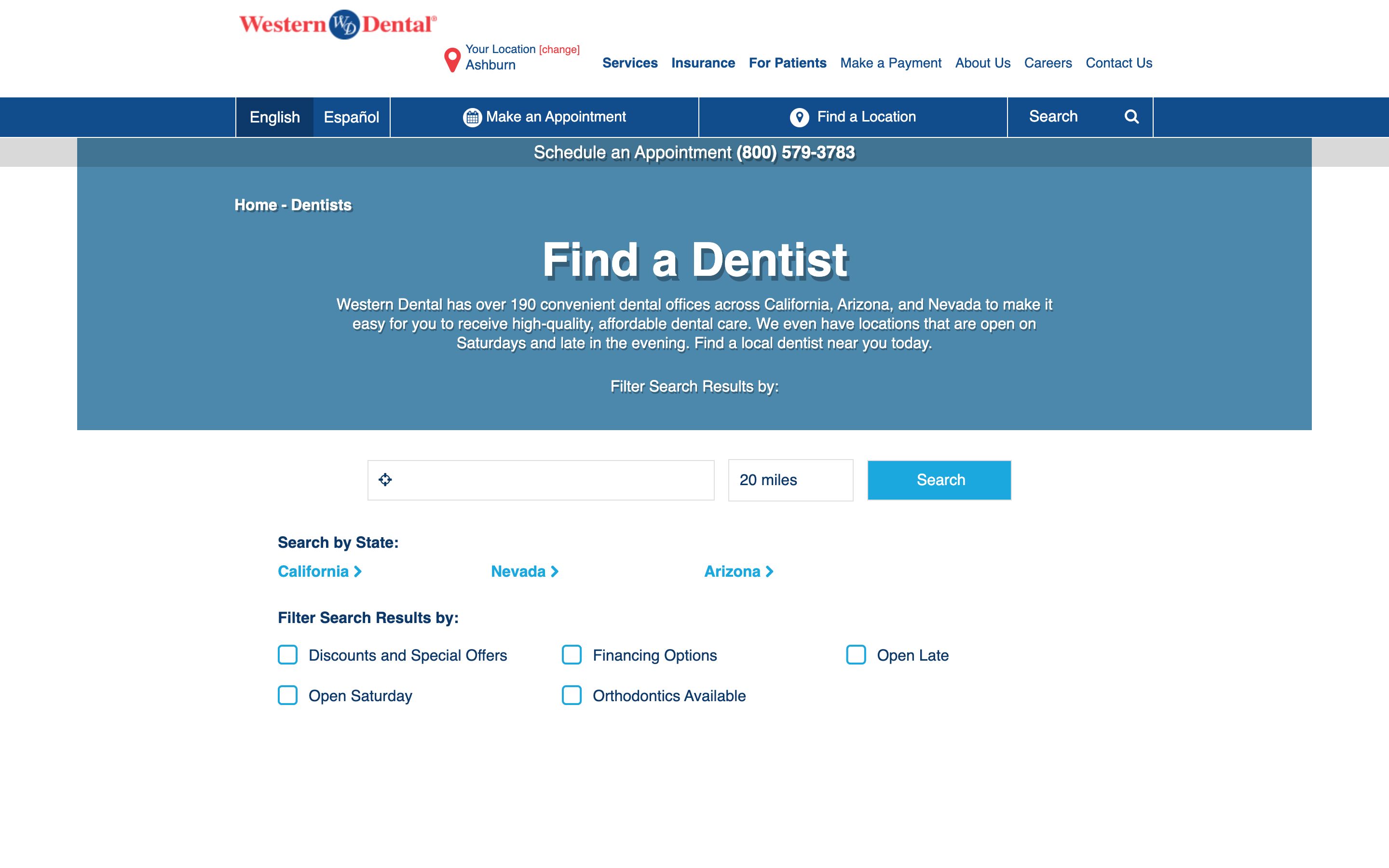Click Find a Location in the blue bar
Image resolution: width=1389 pixels, height=868 pixels.
[853, 117]
